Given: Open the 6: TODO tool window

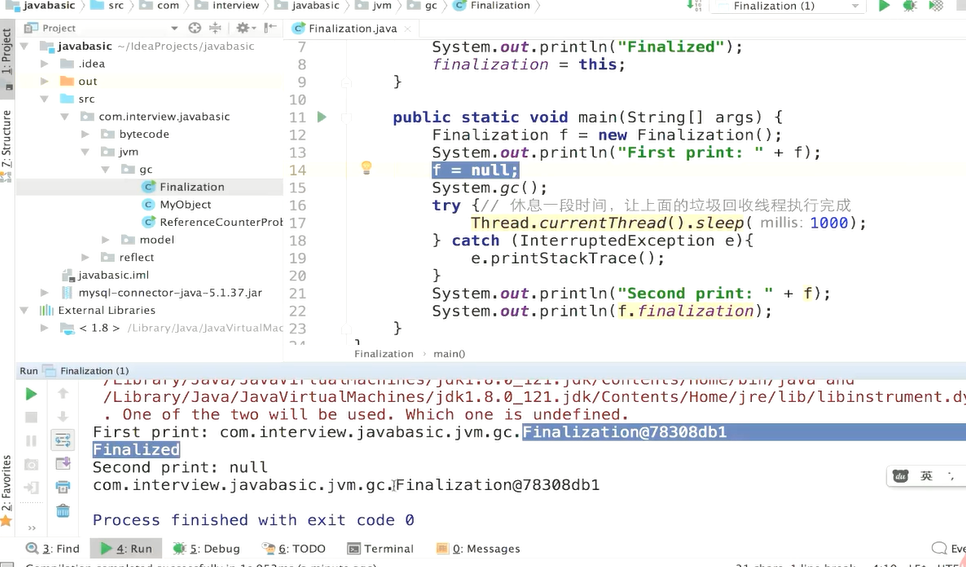Looking at the screenshot, I should coord(293,549).
